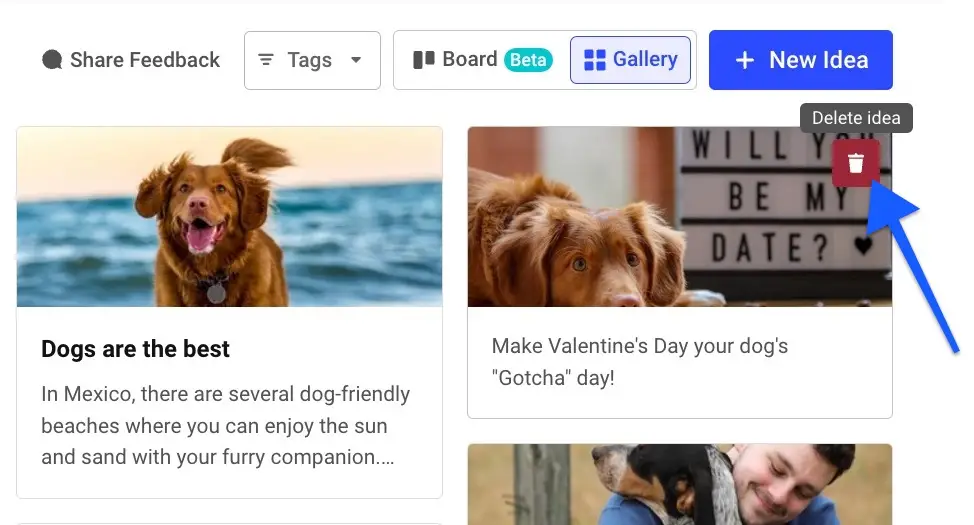Click the Delete idea tooltip label
Image resolution: width=974 pixels, height=525 pixels.
point(856,118)
